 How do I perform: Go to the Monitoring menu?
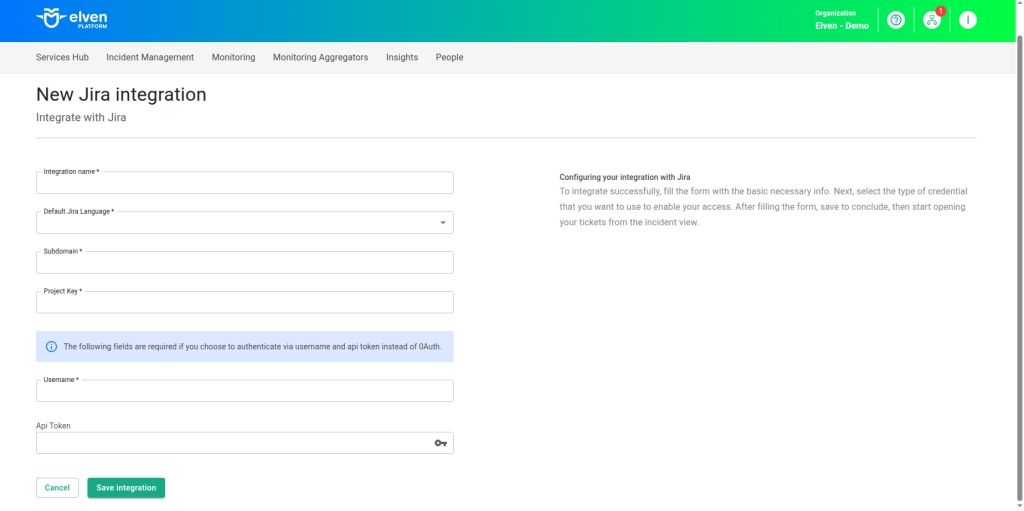tap(233, 58)
